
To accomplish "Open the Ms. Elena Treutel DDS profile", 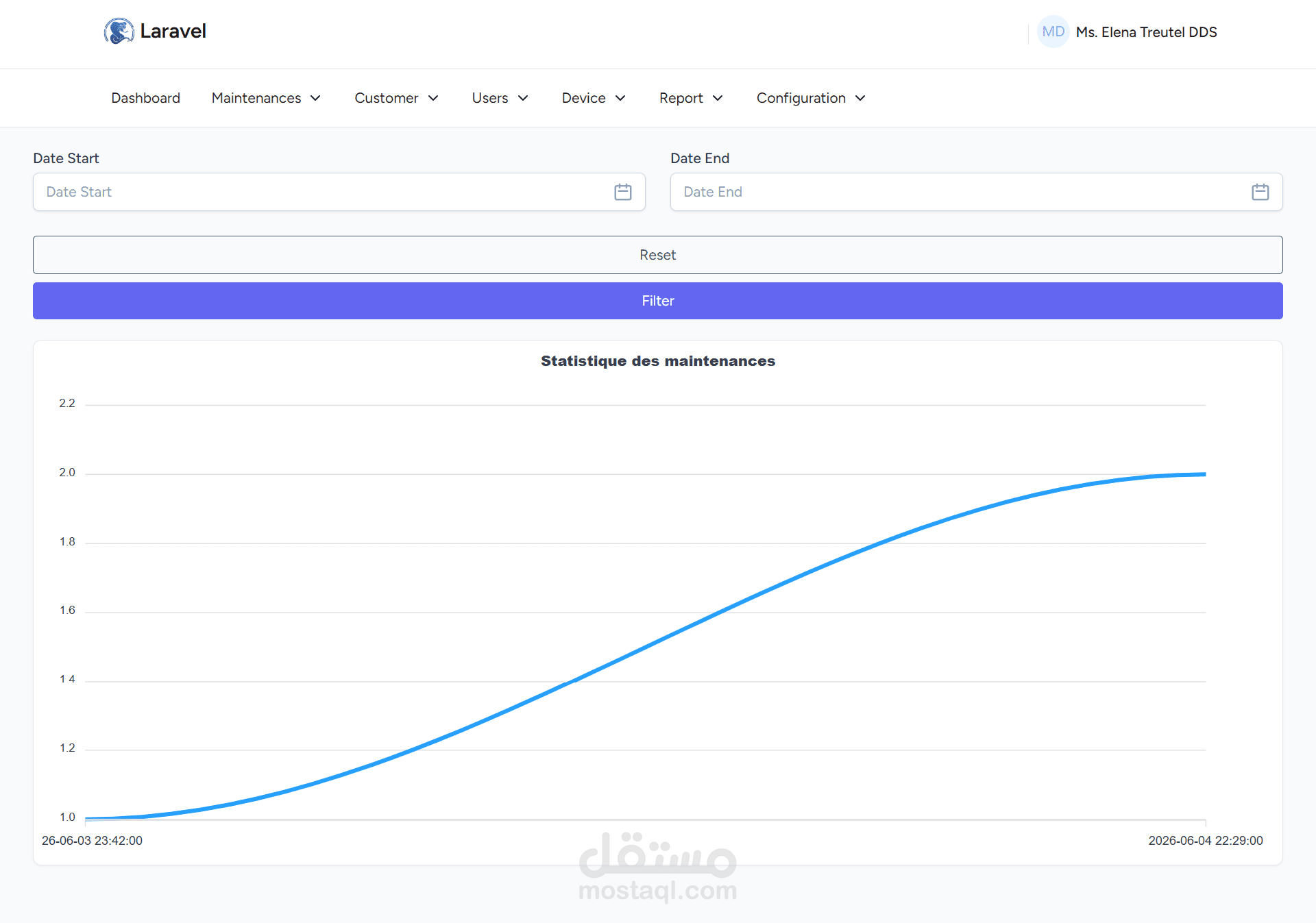I will (1146, 32).
